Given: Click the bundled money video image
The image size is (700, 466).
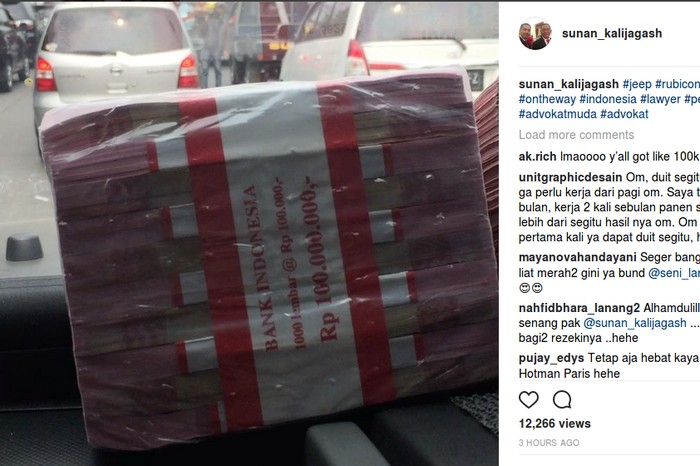Looking at the screenshot, I should pos(249,234).
